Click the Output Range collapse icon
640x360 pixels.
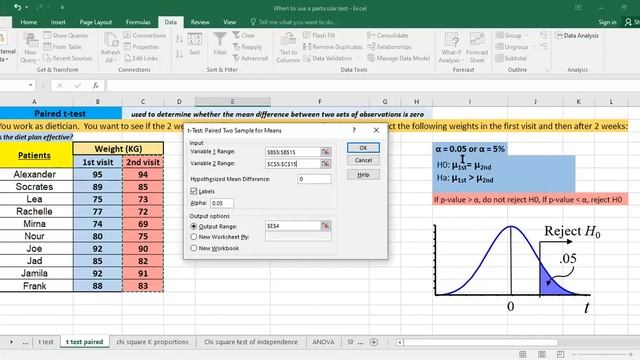click(325, 226)
